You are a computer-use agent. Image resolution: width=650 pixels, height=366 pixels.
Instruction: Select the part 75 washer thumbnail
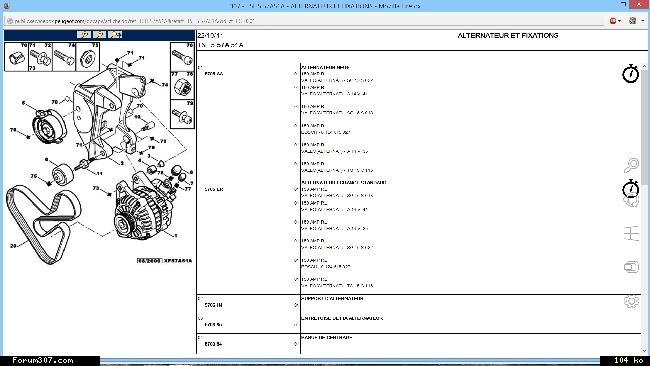(87, 57)
